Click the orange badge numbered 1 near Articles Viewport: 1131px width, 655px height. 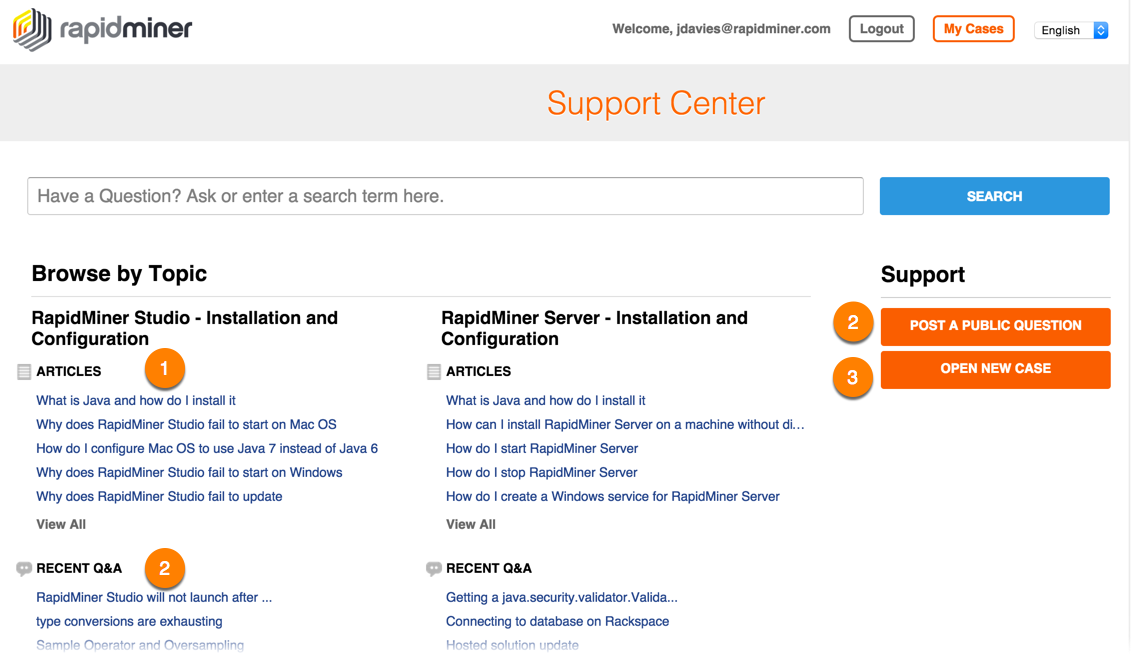(164, 368)
